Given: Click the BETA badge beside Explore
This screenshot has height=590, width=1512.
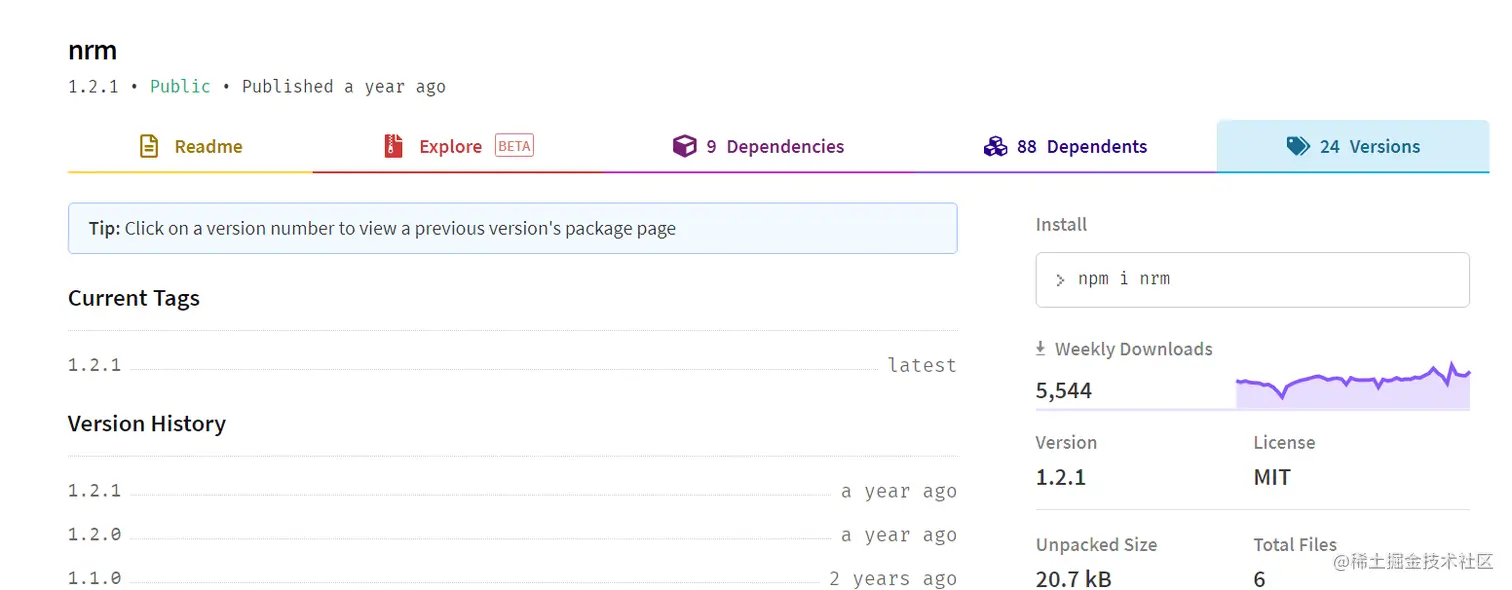Looking at the screenshot, I should (514, 146).
